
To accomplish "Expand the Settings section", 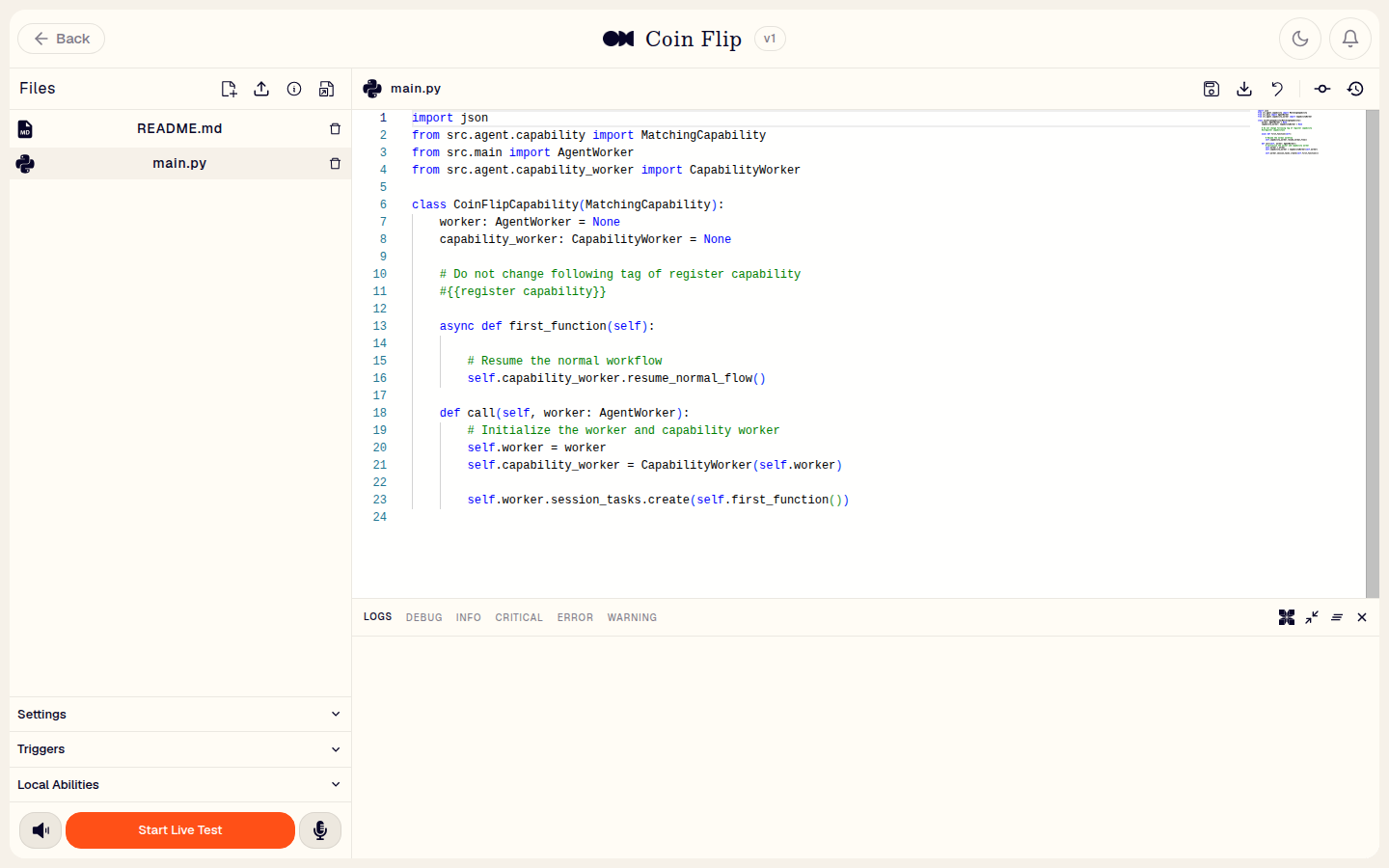I will [180, 715].
